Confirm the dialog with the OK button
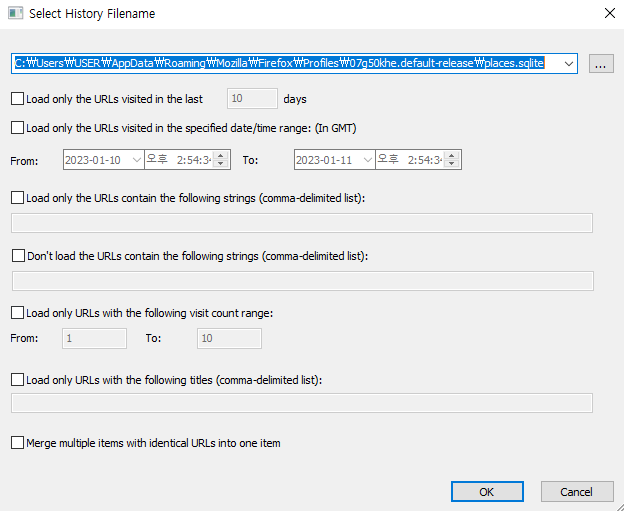624x511 pixels. [x=487, y=492]
